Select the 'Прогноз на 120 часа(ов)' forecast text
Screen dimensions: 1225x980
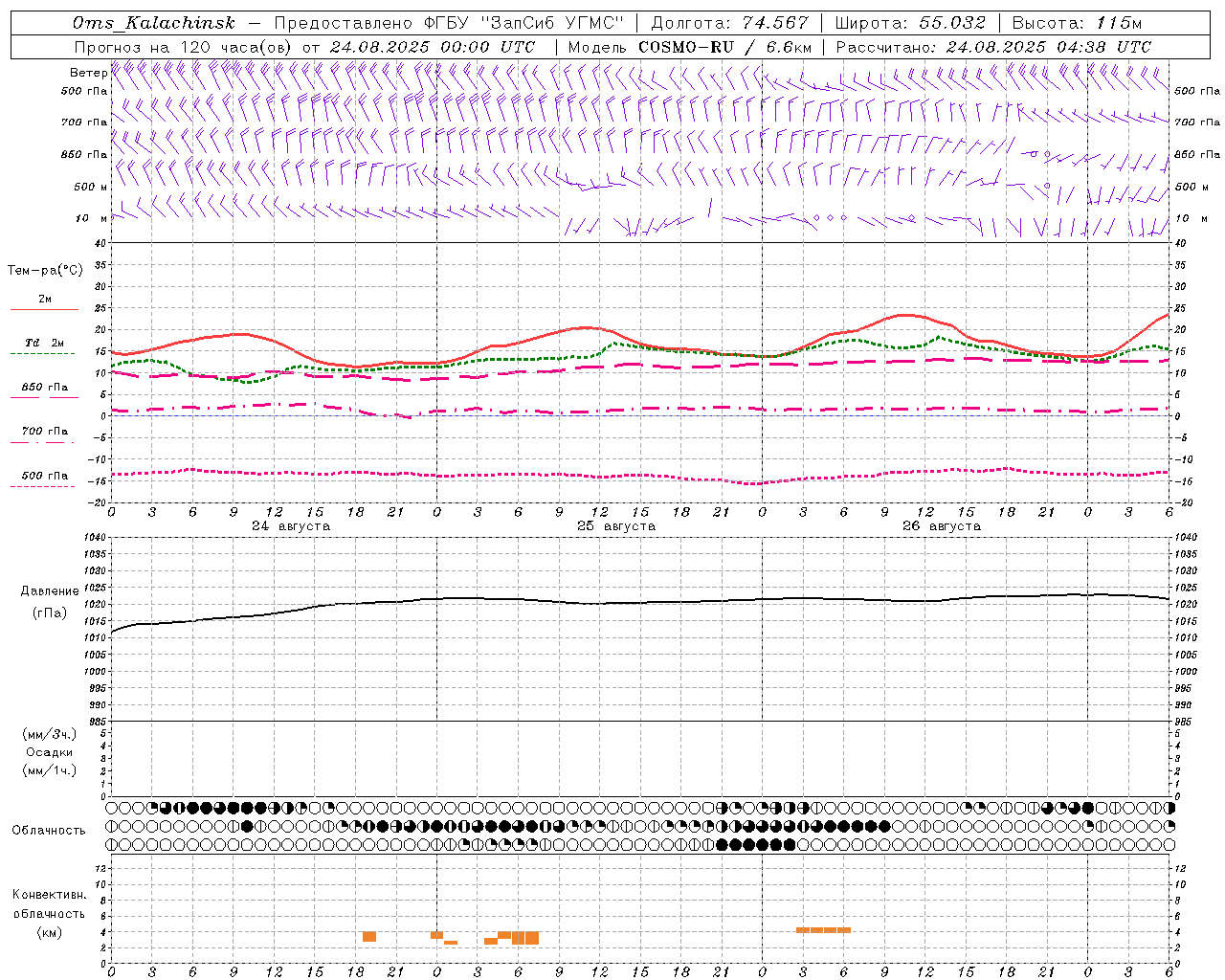(x=184, y=47)
